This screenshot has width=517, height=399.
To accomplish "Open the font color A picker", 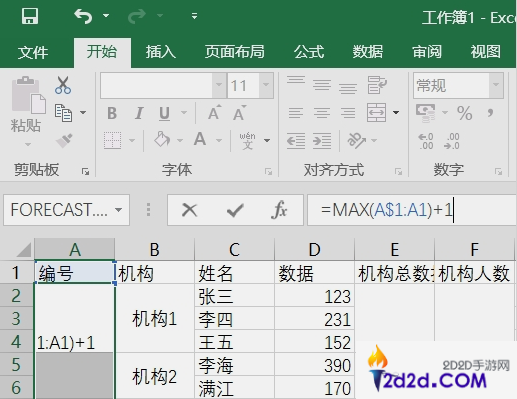I will pos(200,140).
